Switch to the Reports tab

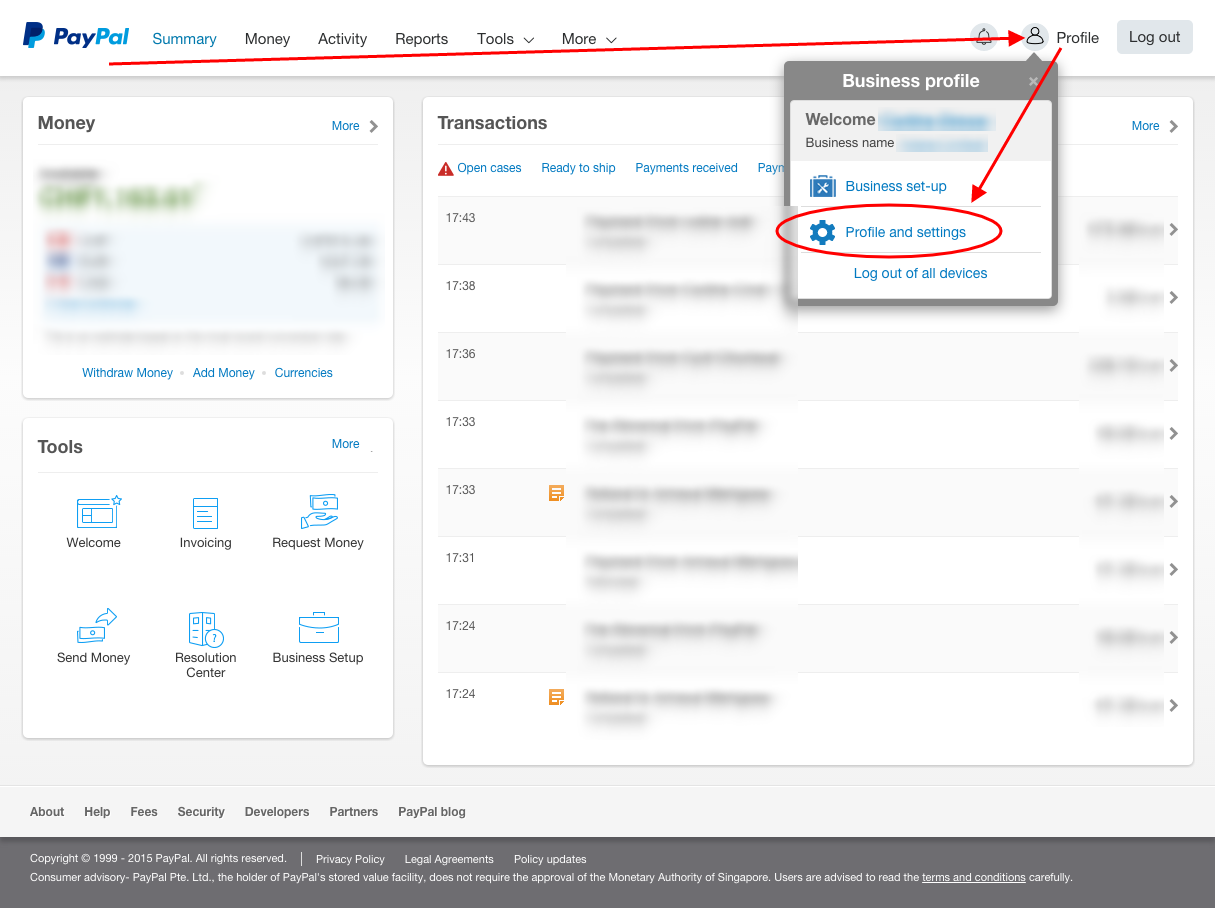click(x=421, y=39)
